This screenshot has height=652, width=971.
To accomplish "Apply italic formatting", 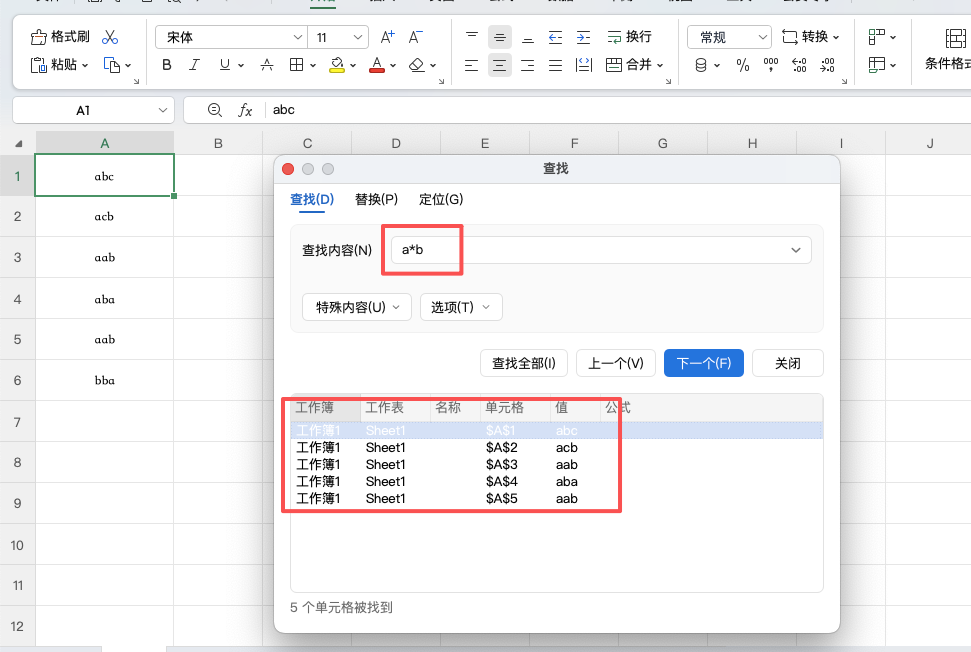I will 194,64.
